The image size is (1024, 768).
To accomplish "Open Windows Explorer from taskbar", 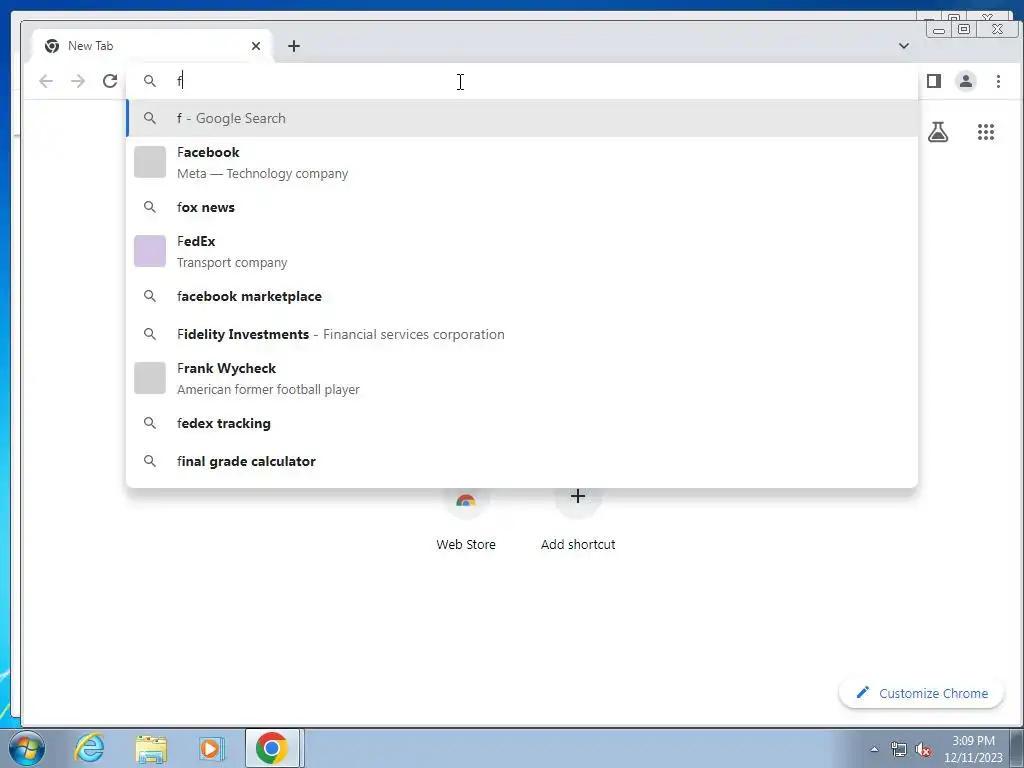I will point(151,748).
